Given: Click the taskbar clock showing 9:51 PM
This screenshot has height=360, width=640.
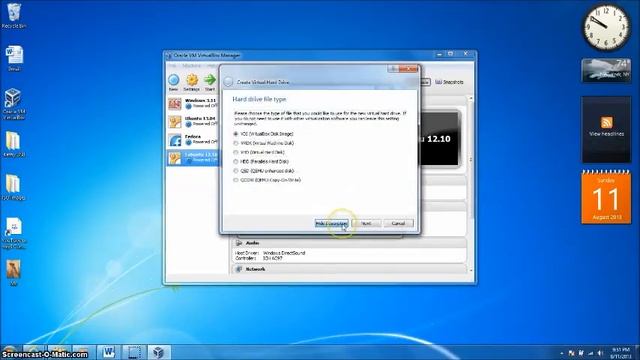Looking at the screenshot, I should click(x=621, y=353).
